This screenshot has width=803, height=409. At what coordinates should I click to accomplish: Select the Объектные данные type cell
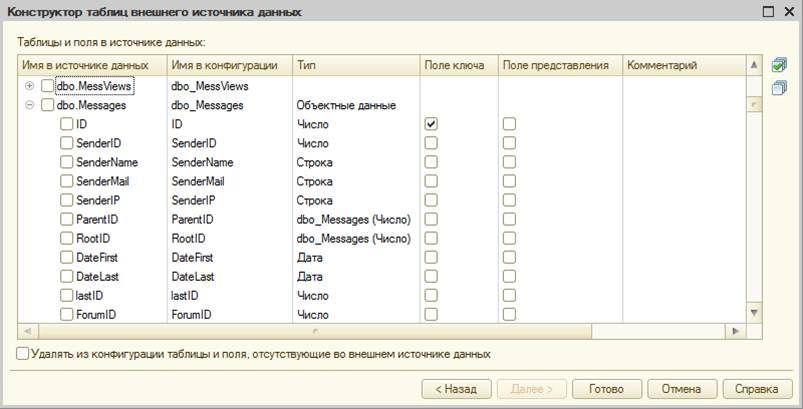pyautogui.click(x=356, y=105)
